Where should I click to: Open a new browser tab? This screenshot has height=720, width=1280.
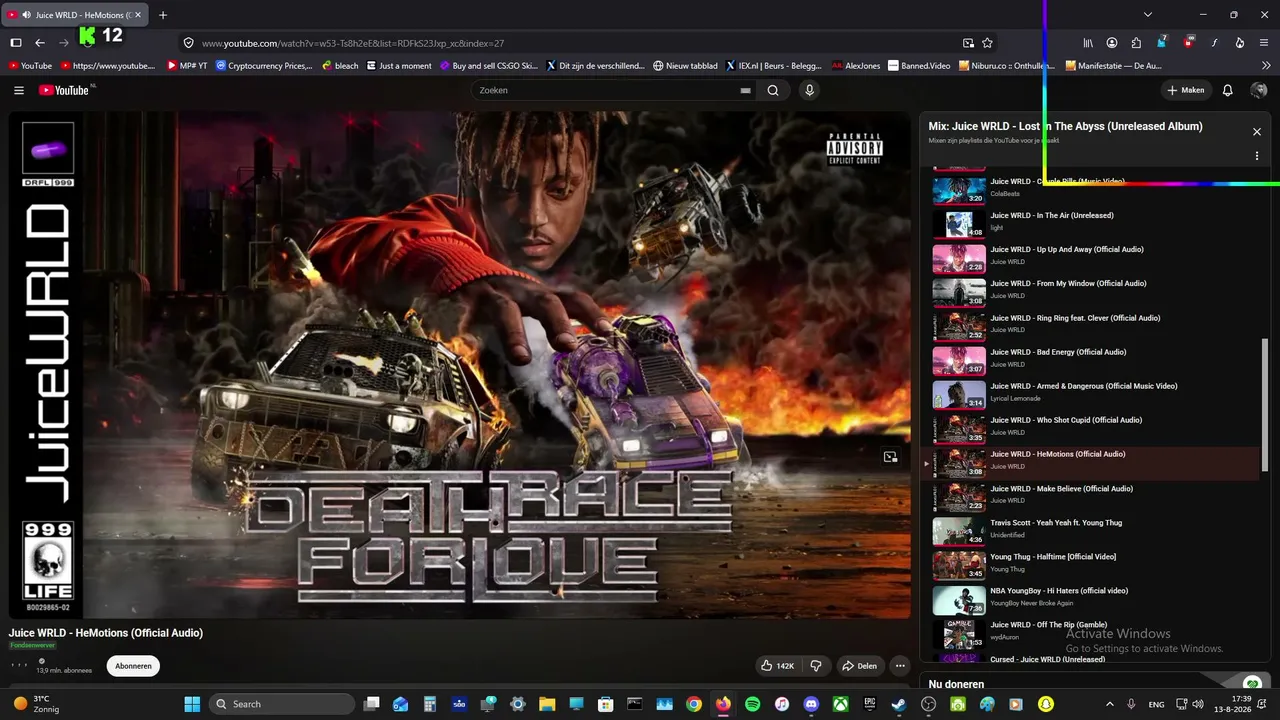click(x=163, y=15)
